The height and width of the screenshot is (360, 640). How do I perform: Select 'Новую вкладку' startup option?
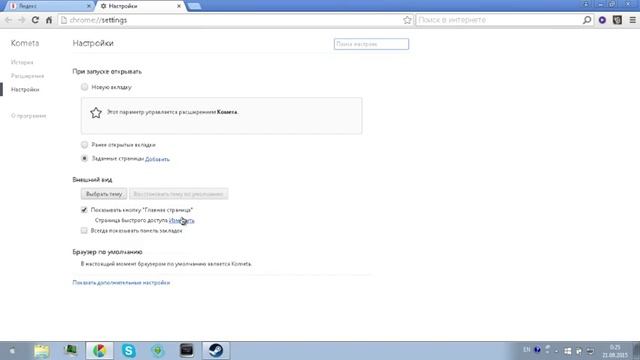84,87
